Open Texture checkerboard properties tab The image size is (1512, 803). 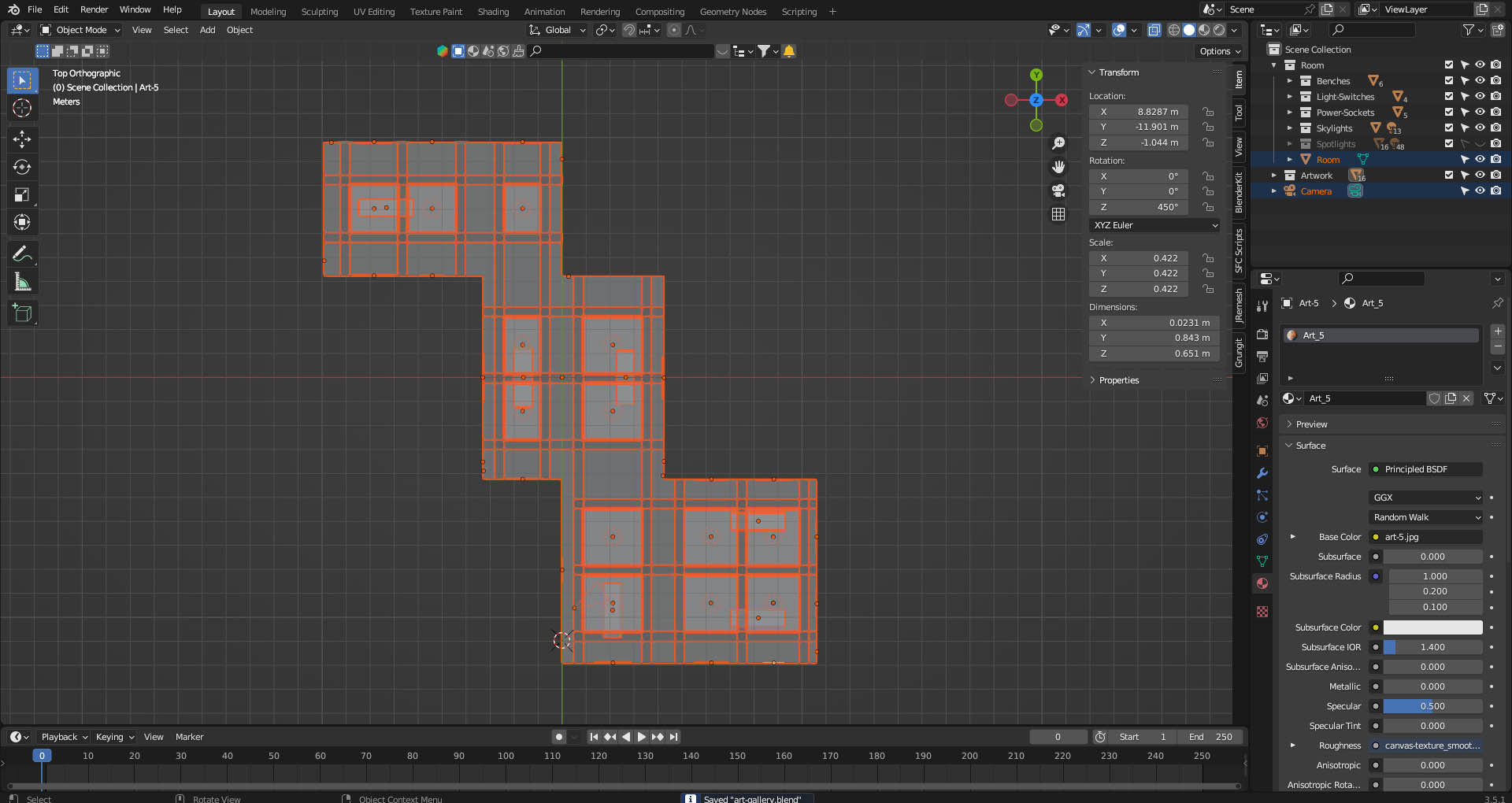[x=1262, y=612]
